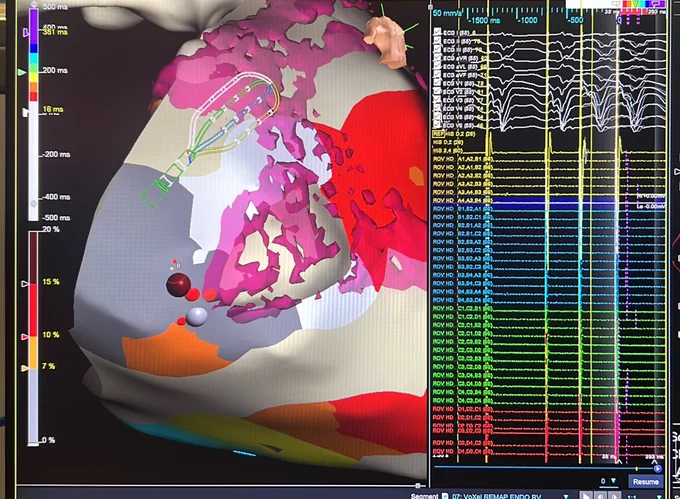Click the caliper marker labeled 0 on ruler
Screen dimensions: 680x499
619,20
